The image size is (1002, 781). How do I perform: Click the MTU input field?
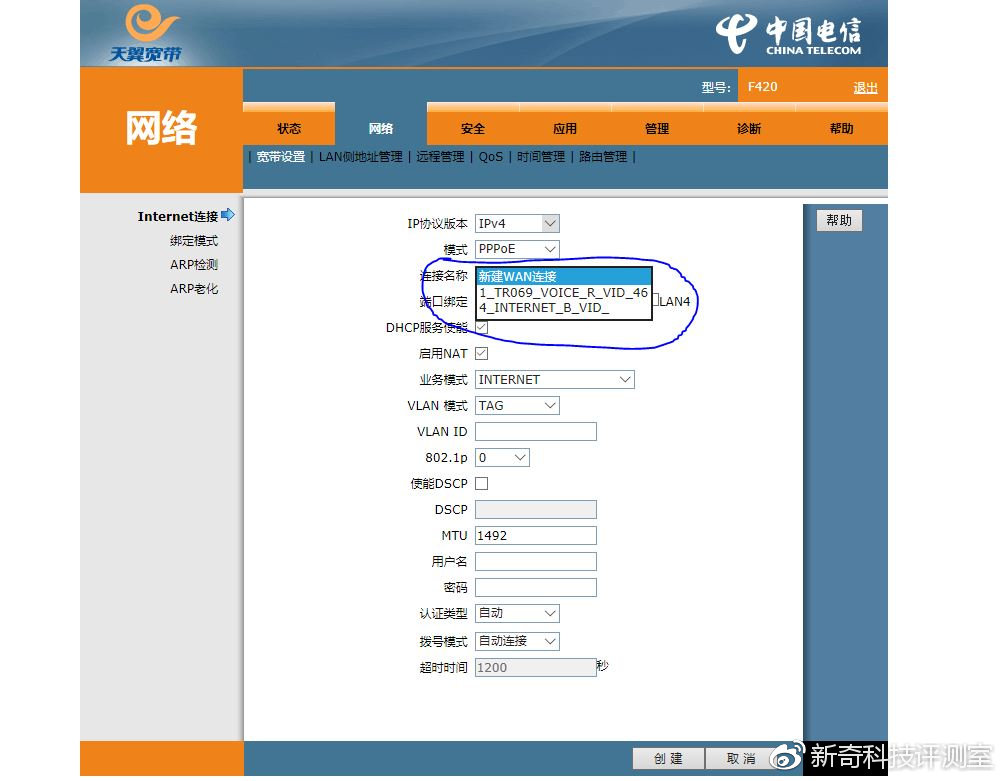pos(535,535)
